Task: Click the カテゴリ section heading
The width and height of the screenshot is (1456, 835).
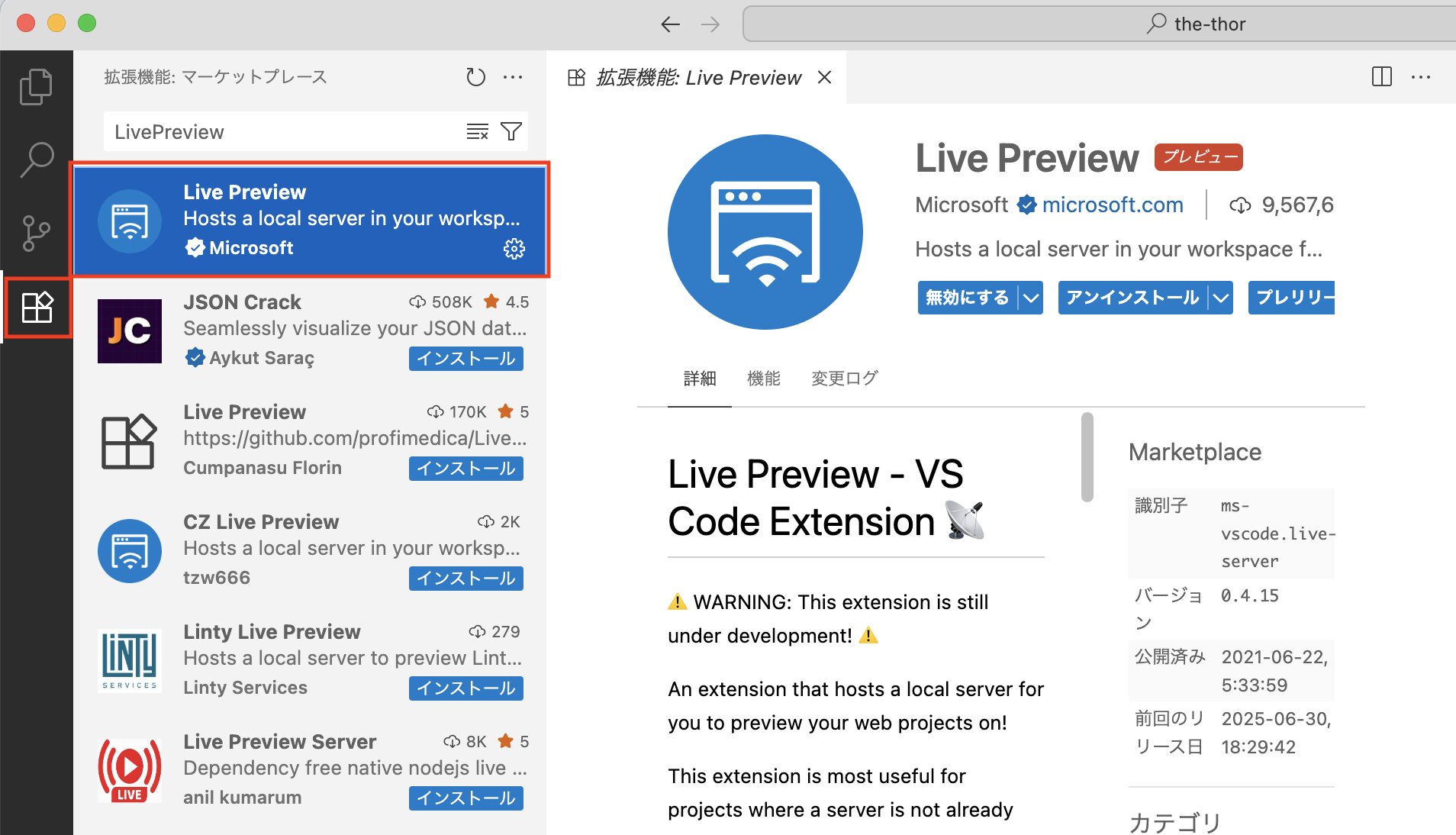Action: point(1175,822)
